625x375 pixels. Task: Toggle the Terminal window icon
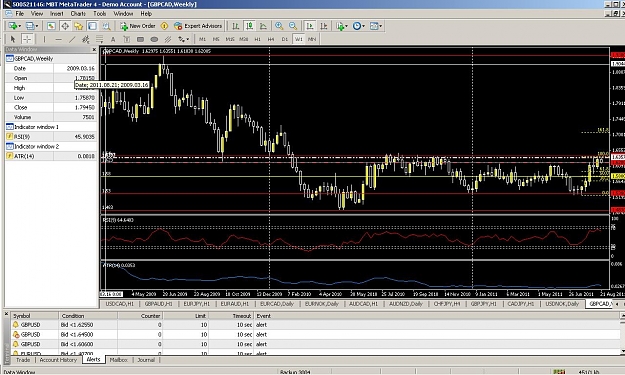(92, 26)
